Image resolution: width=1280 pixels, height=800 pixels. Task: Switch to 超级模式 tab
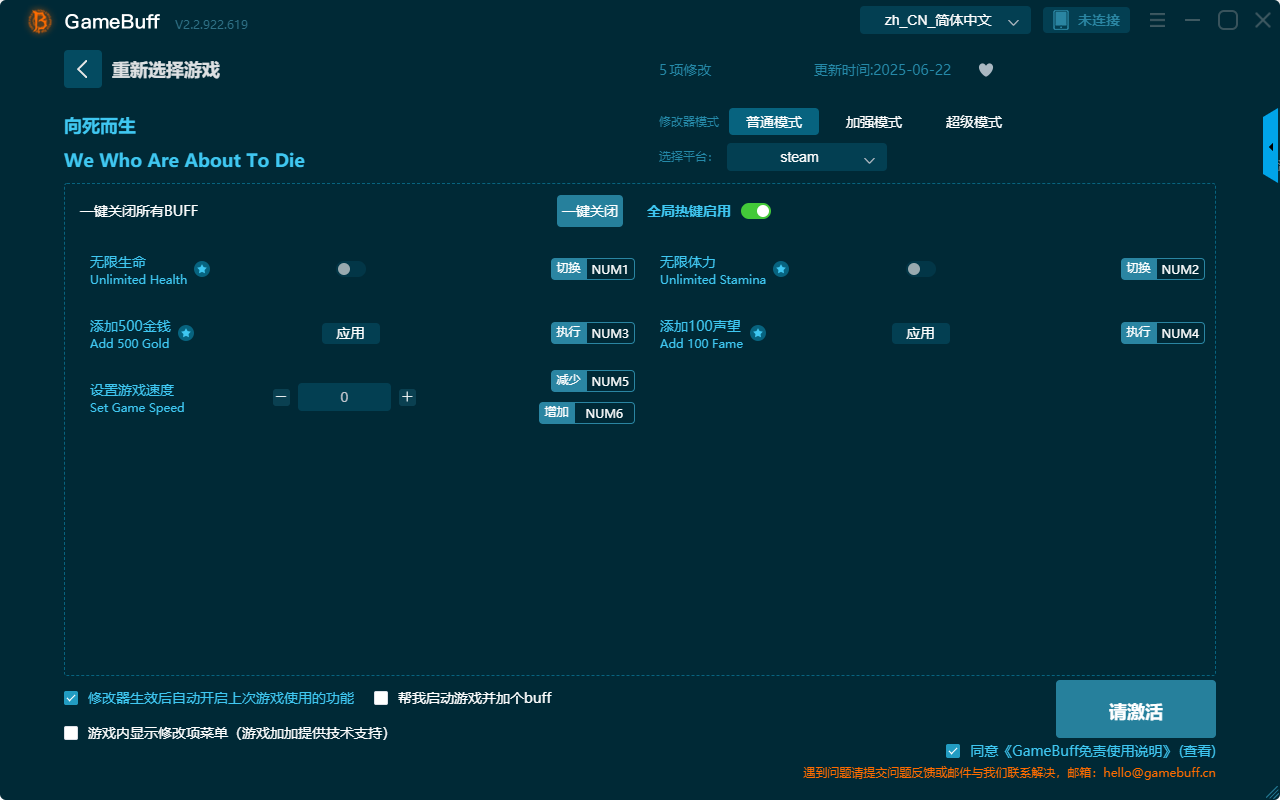(x=973, y=122)
